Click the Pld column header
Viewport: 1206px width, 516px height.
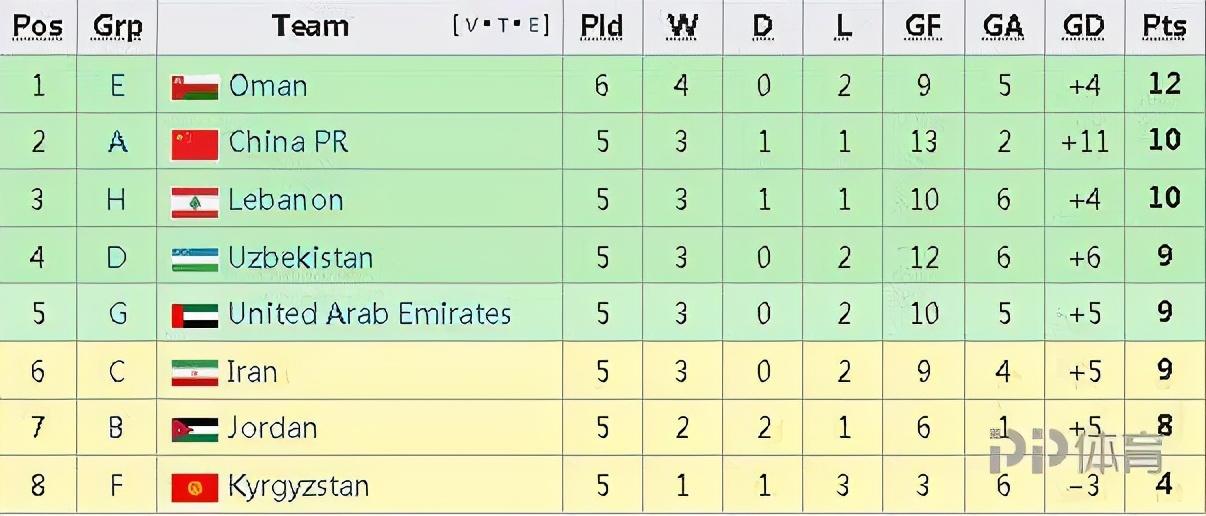pos(601,27)
